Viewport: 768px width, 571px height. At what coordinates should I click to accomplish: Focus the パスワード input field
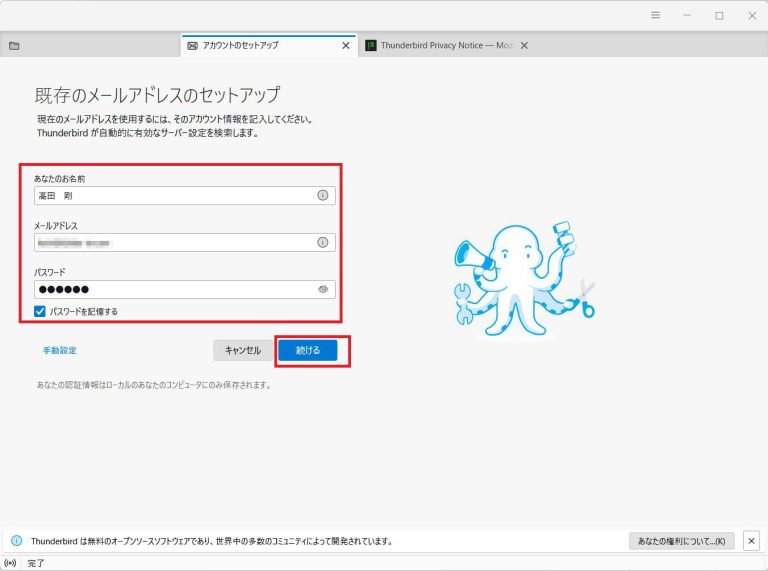(185, 289)
